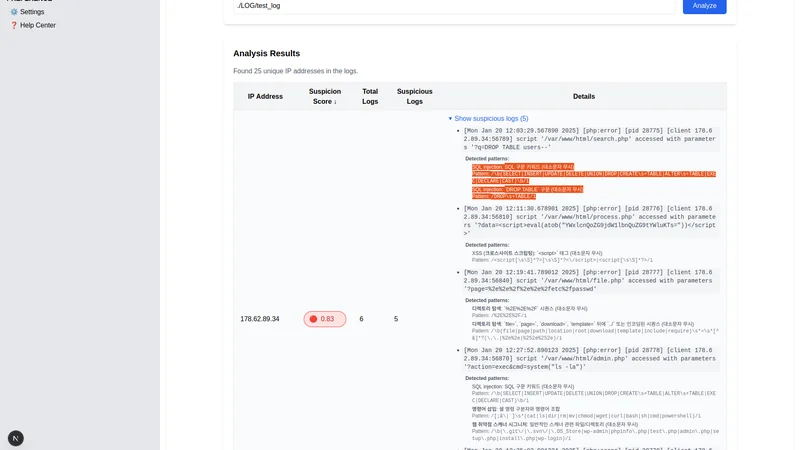
Task: Click the search.php DROP TABLE log entry
Action: point(590,139)
